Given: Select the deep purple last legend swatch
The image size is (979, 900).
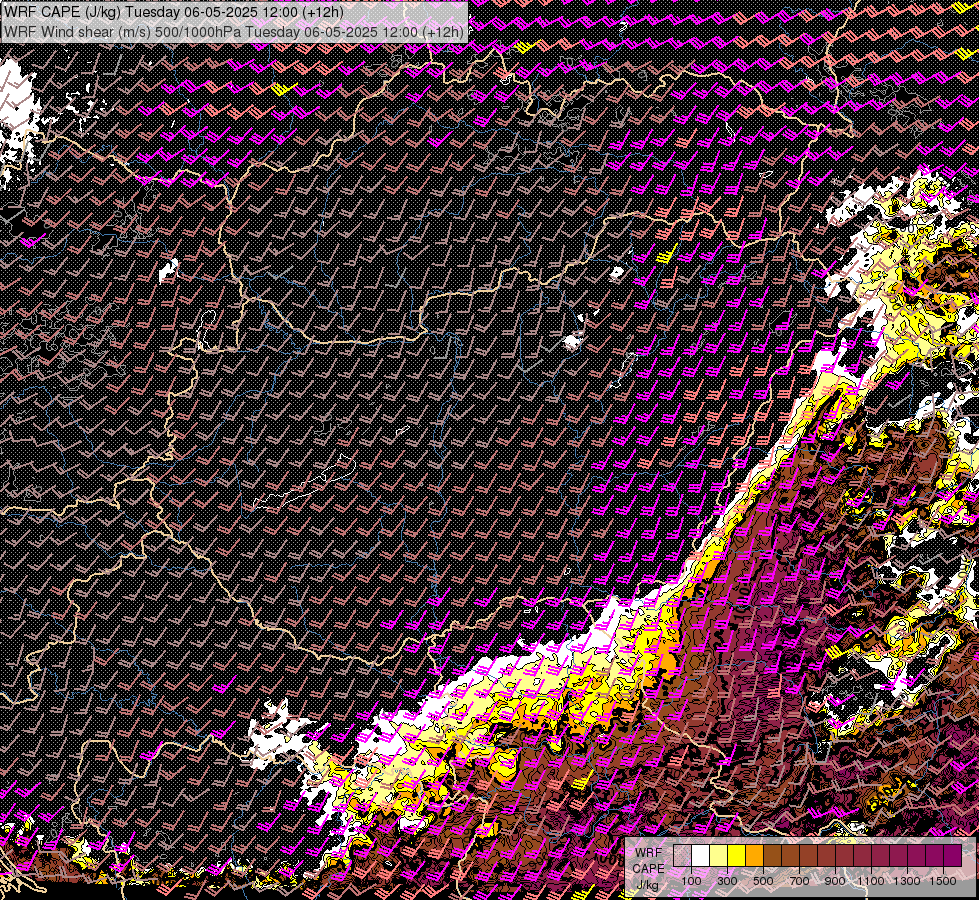Looking at the screenshot, I should tap(953, 855).
